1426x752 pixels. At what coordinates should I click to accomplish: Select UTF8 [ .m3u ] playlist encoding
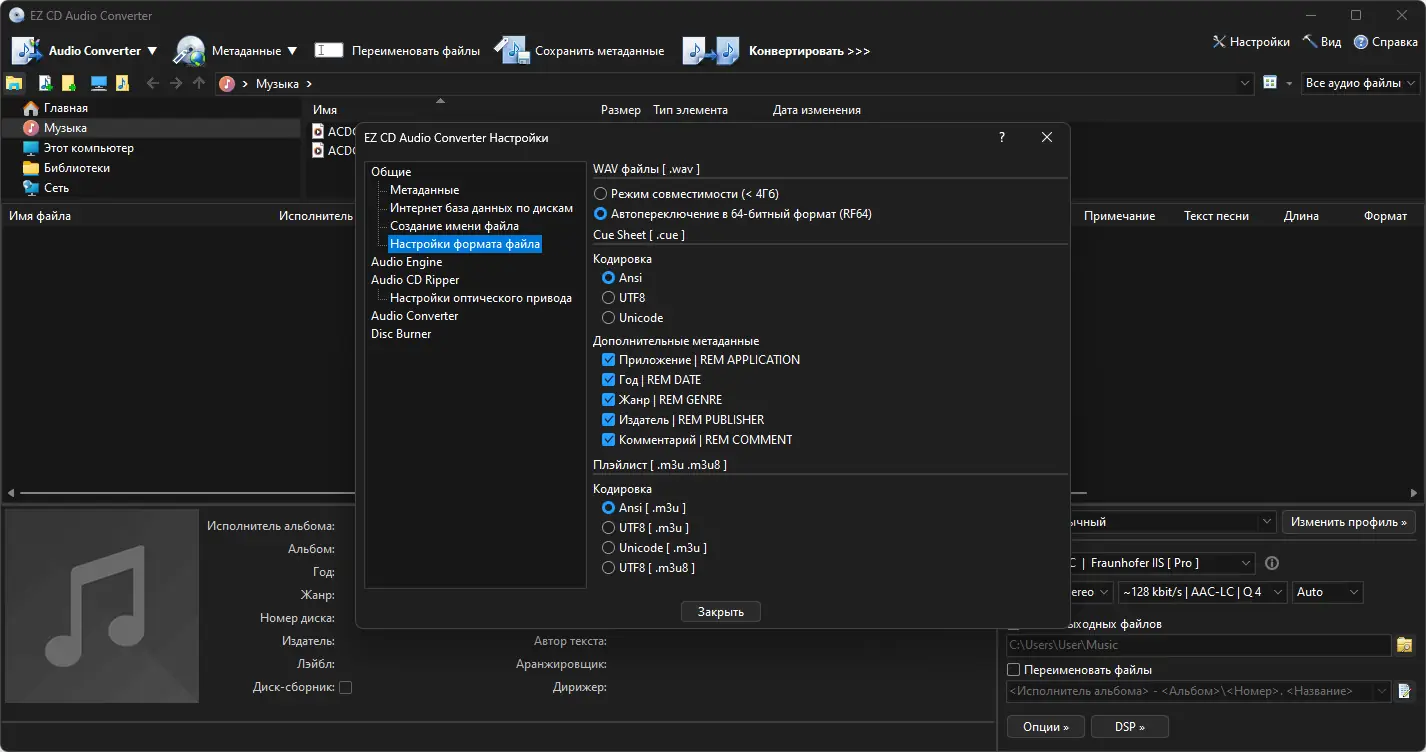pyautogui.click(x=608, y=528)
